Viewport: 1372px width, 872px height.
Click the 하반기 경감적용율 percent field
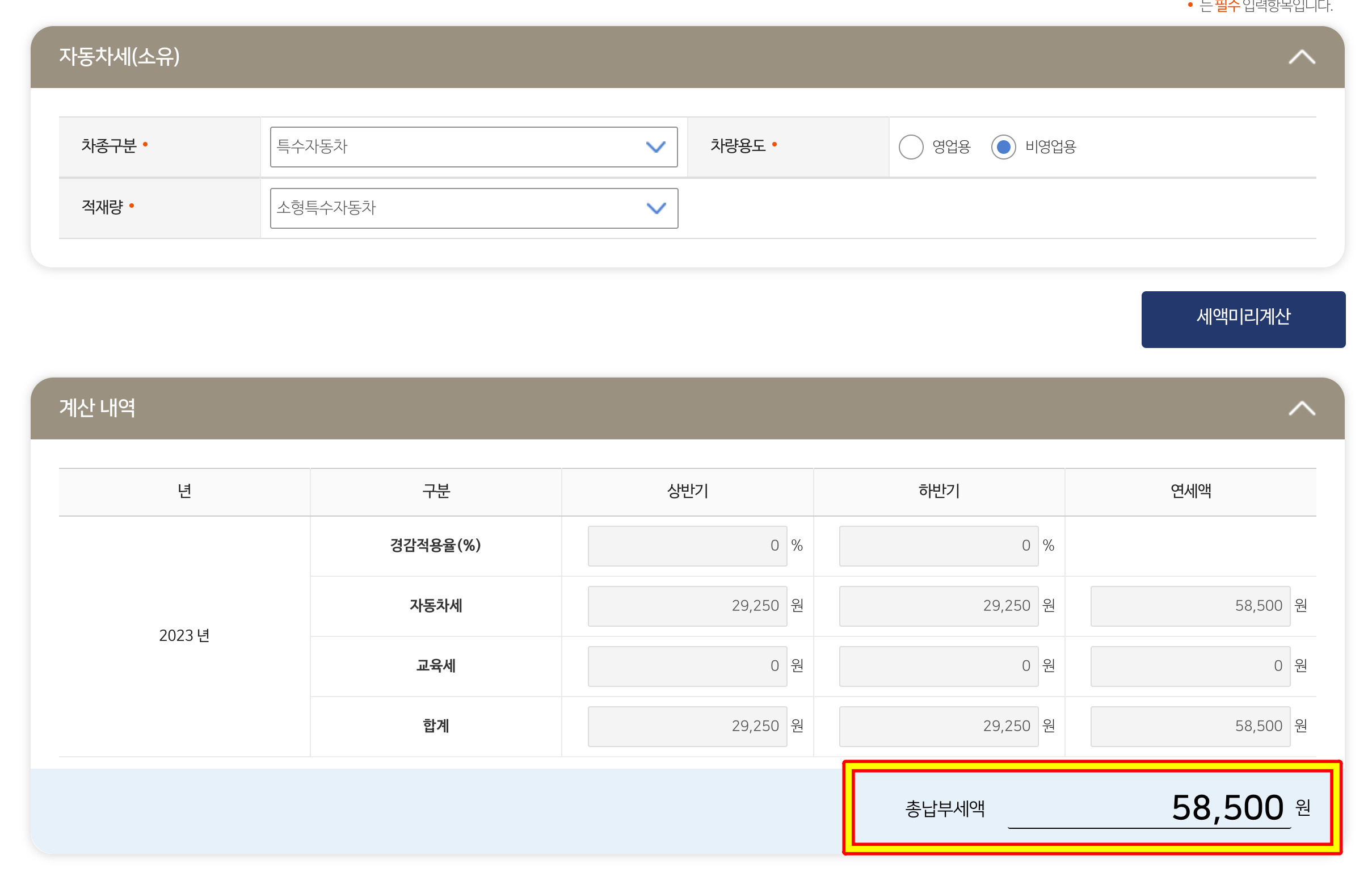coord(938,546)
